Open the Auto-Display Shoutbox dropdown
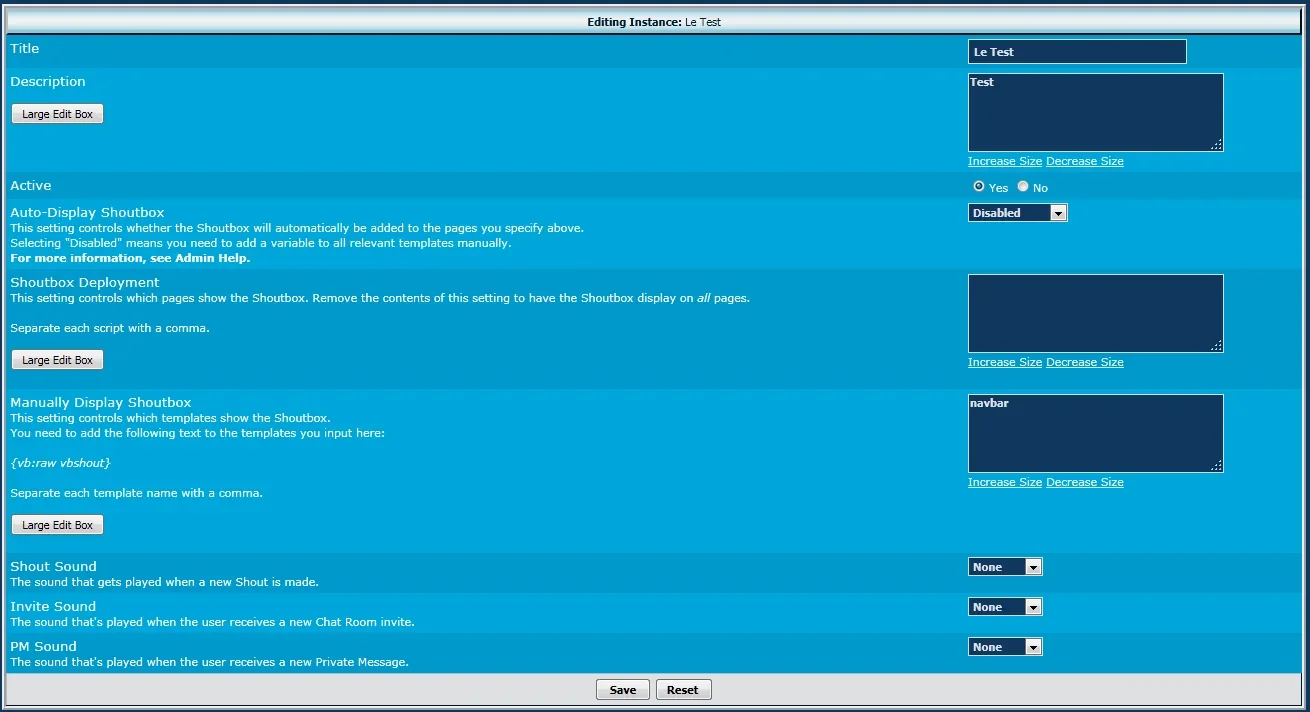The height and width of the screenshot is (712, 1310). [1017, 213]
